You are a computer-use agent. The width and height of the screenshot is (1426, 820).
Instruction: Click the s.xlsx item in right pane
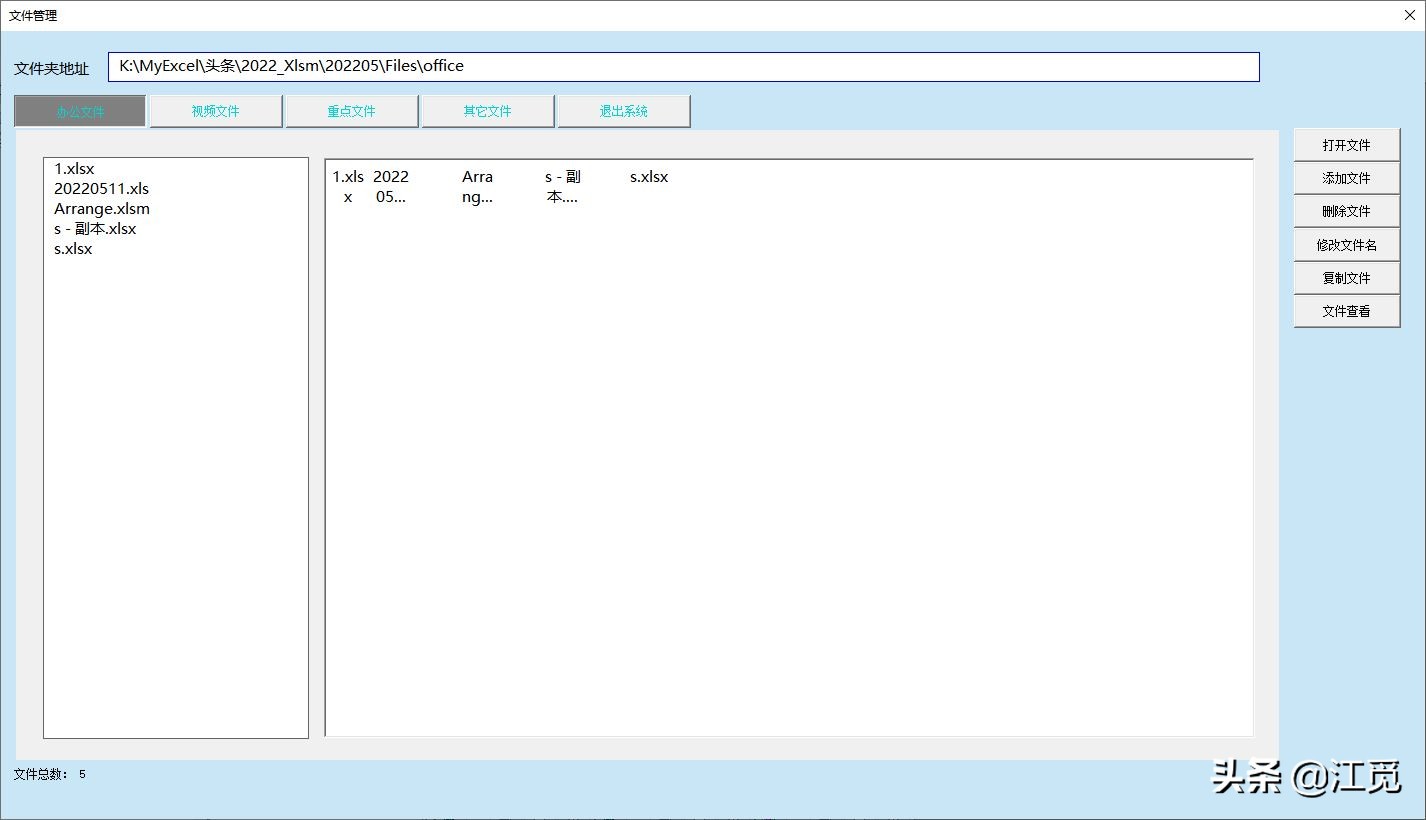click(649, 177)
